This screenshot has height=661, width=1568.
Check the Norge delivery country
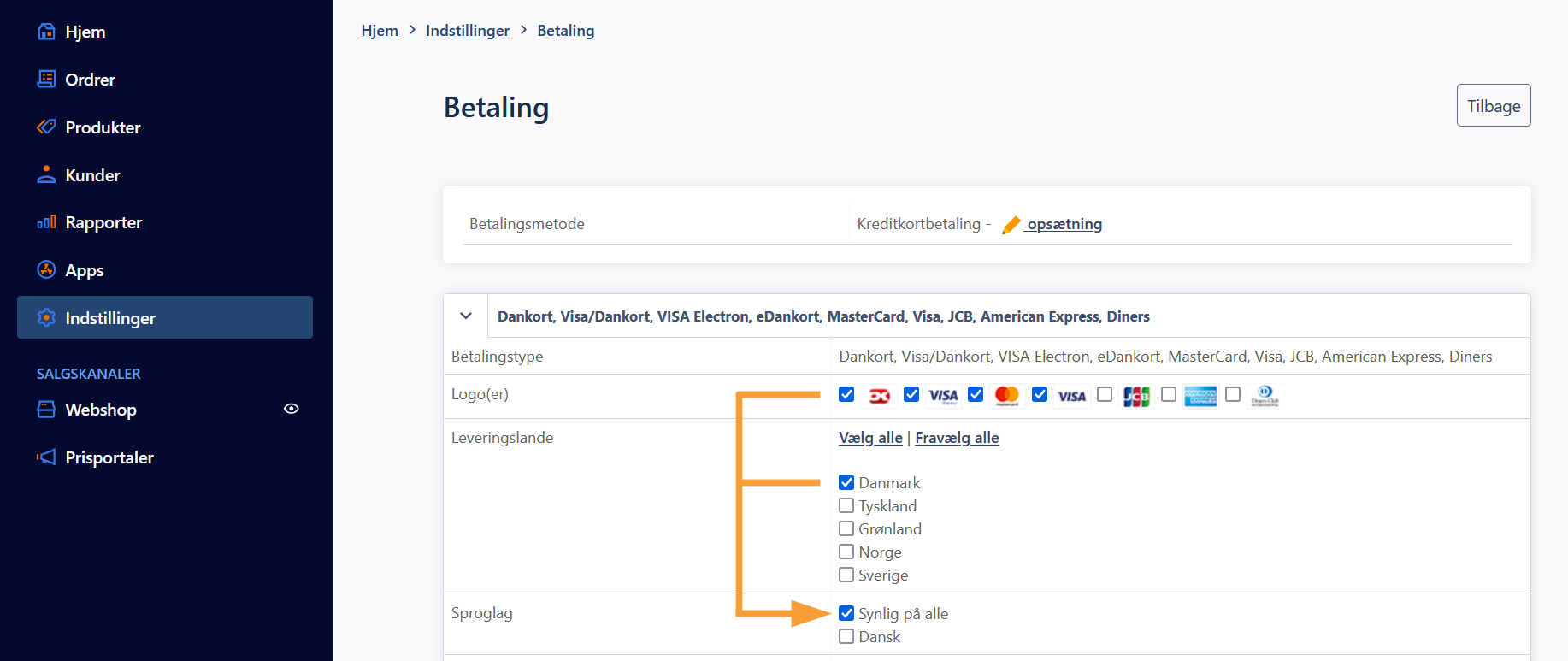(x=846, y=552)
